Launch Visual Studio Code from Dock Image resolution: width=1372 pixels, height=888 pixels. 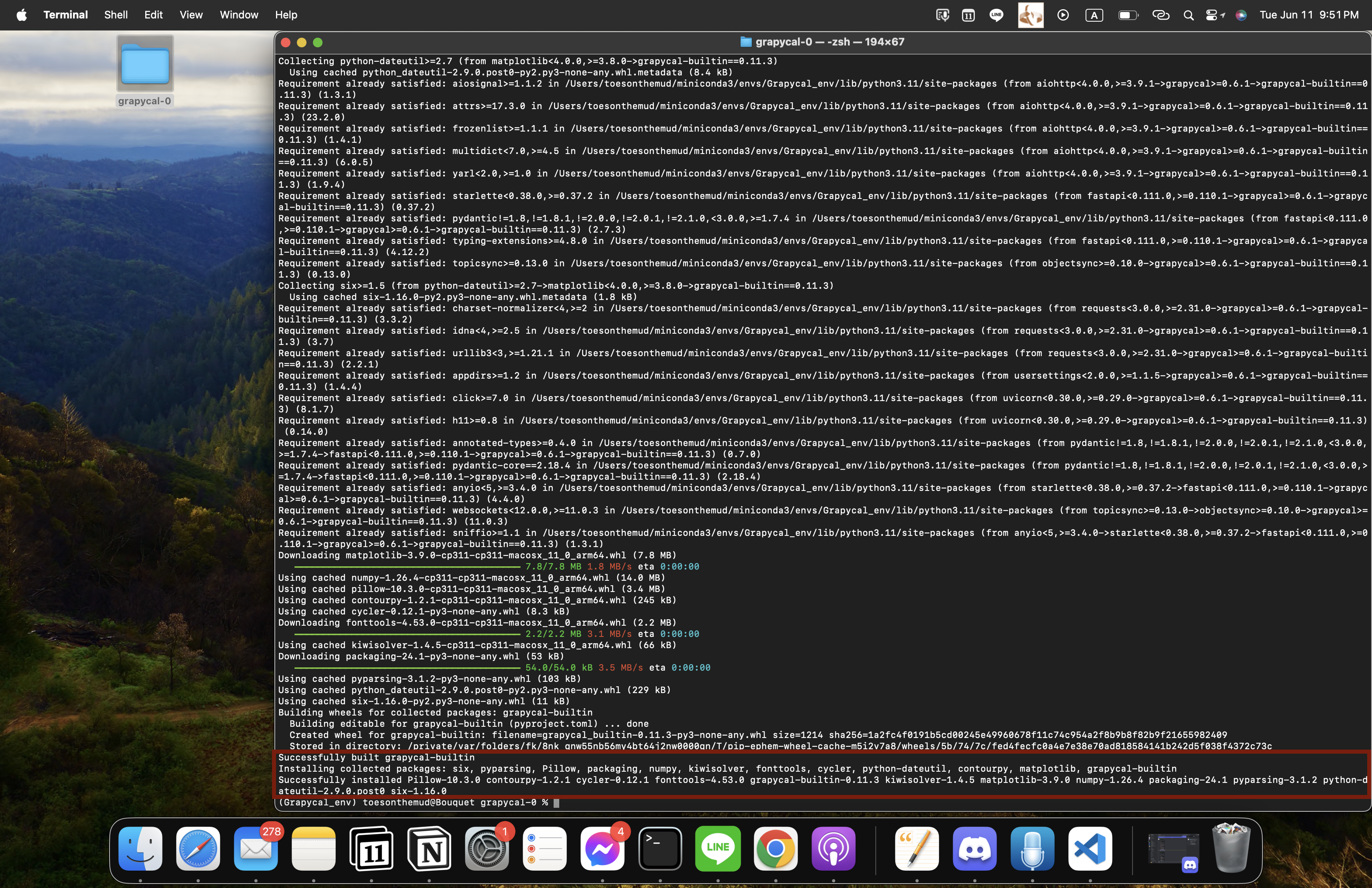[1090, 848]
